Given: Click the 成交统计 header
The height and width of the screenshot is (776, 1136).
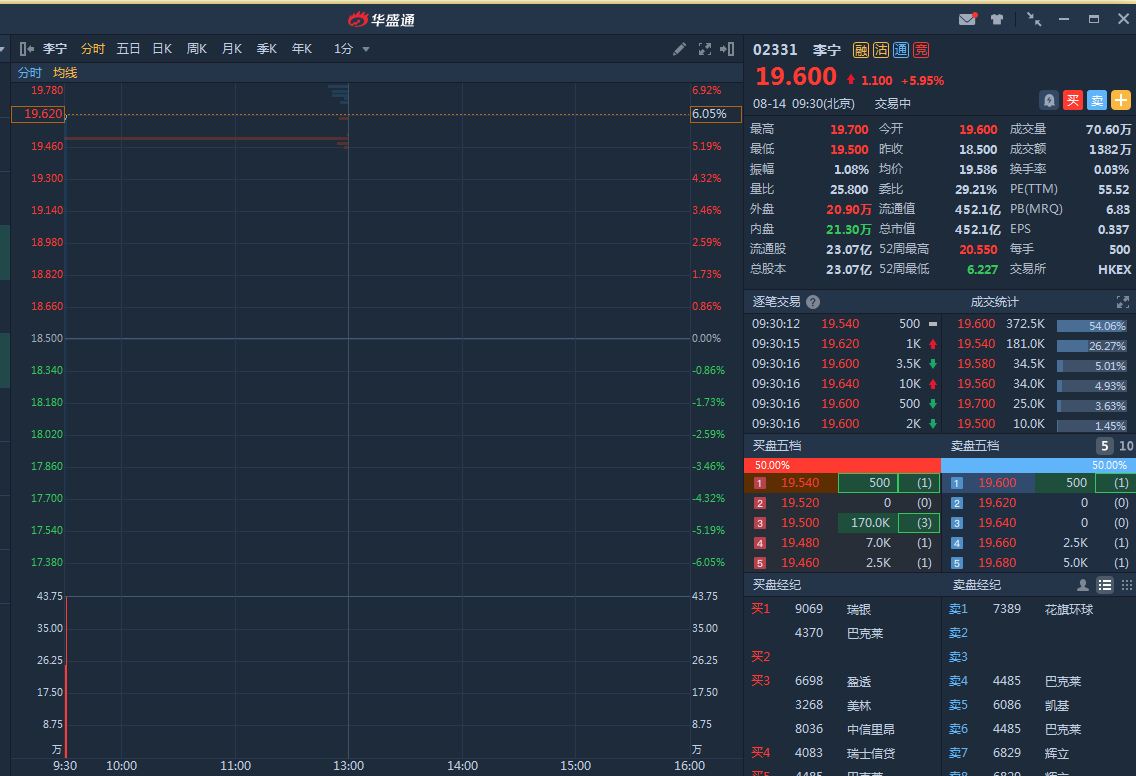Looking at the screenshot, I should point(994,302).
